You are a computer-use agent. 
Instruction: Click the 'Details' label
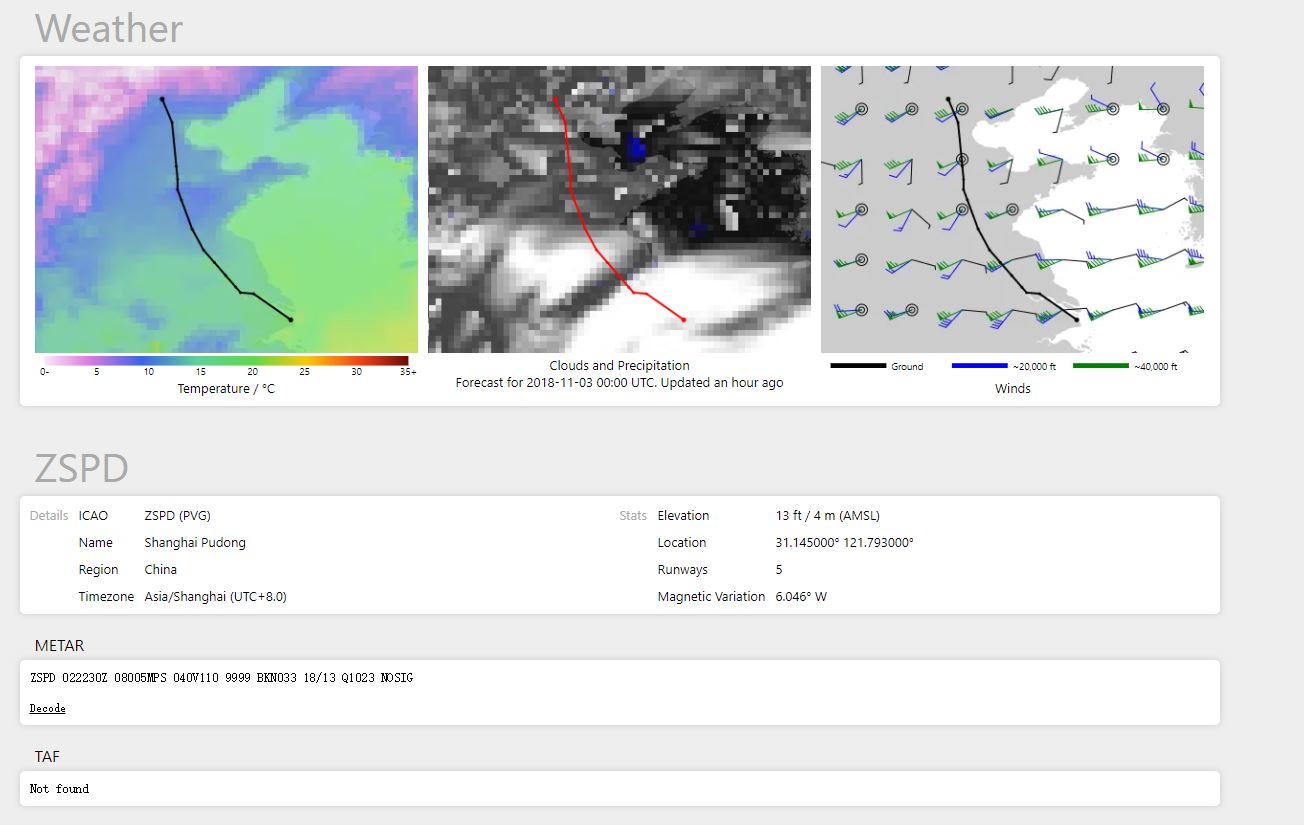click(x=49, y=516)
